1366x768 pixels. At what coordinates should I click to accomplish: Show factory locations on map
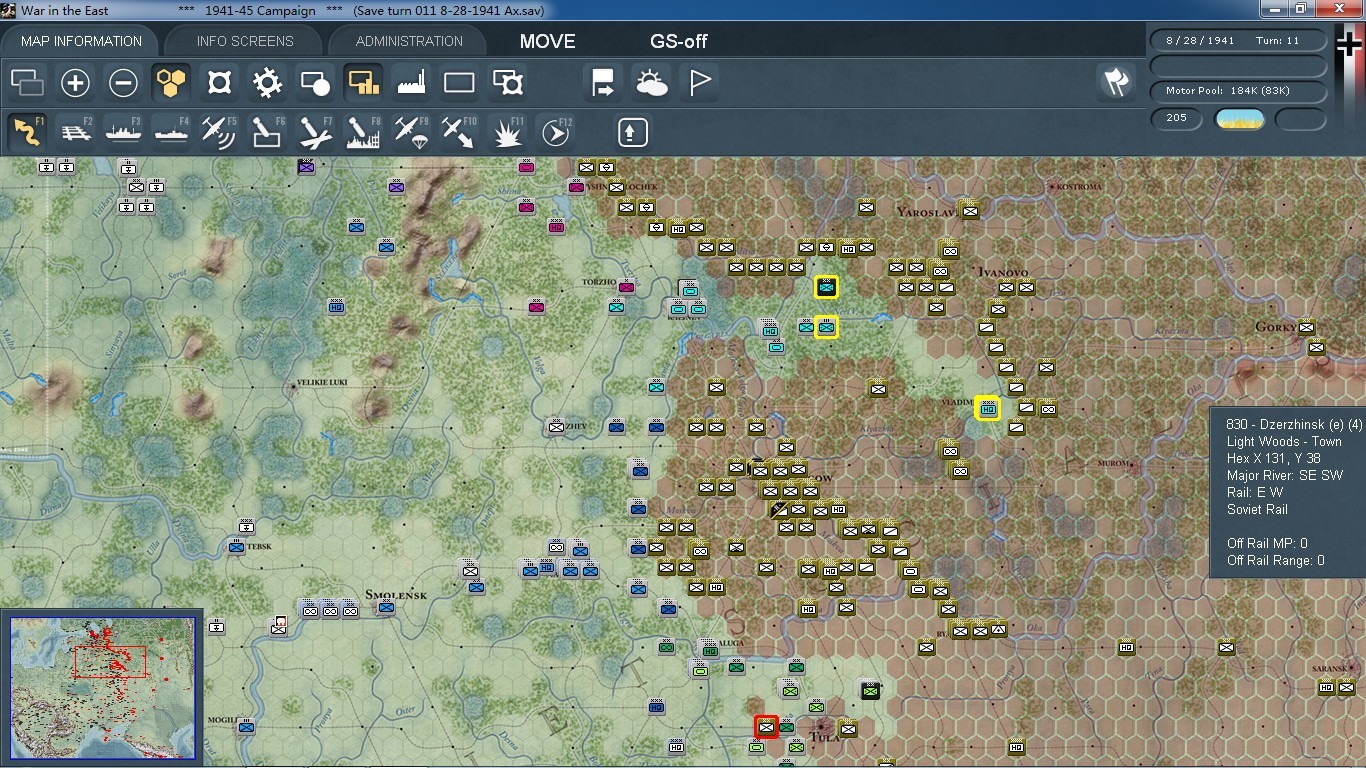[412, 82]
